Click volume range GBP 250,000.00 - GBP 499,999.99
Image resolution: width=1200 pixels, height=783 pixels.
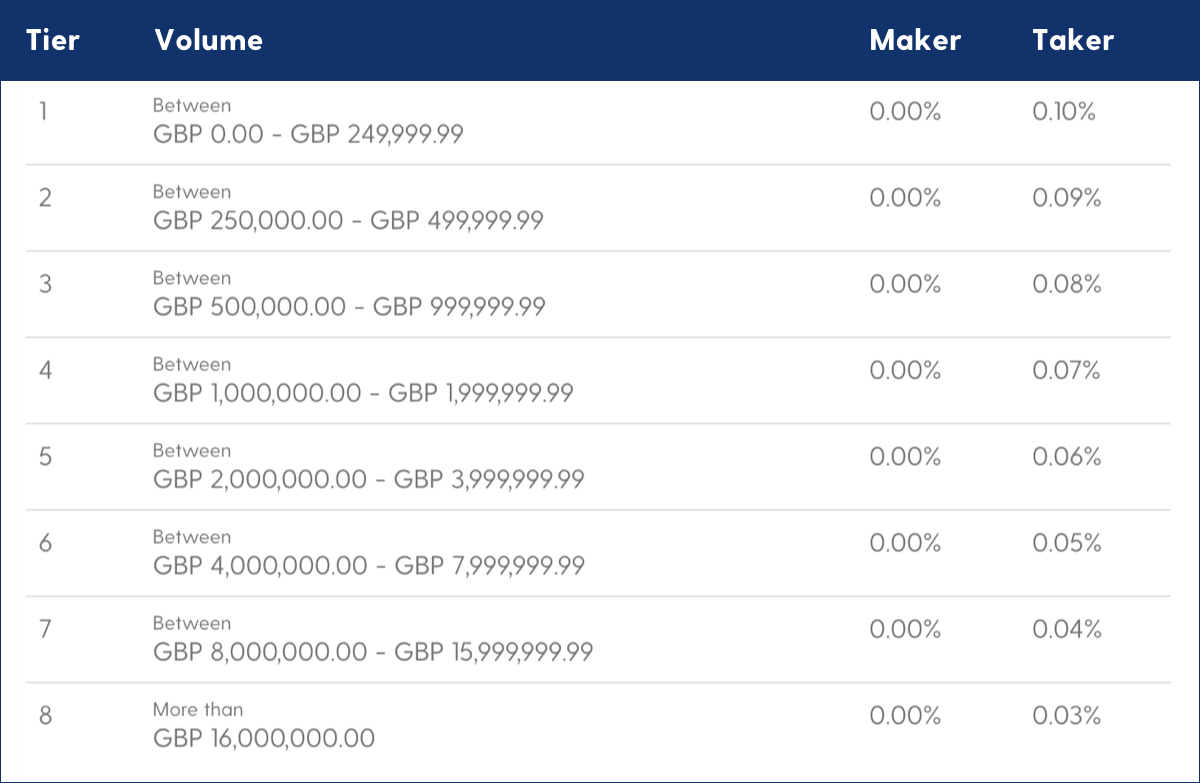[x=348, y=221]
